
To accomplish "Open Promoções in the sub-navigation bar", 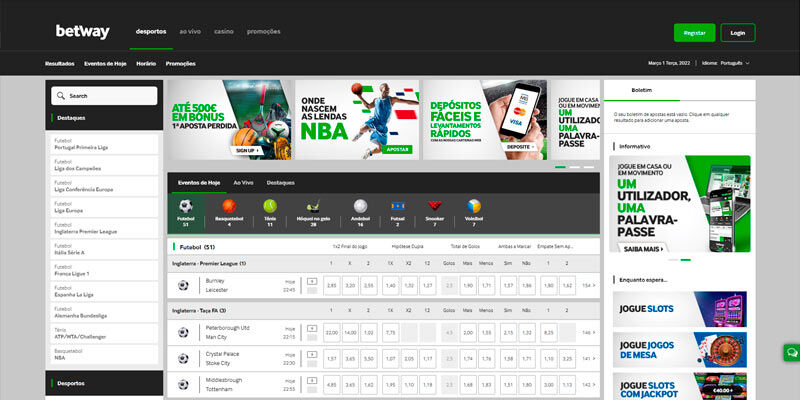I will pyautogui.click(x=181, y=64).
